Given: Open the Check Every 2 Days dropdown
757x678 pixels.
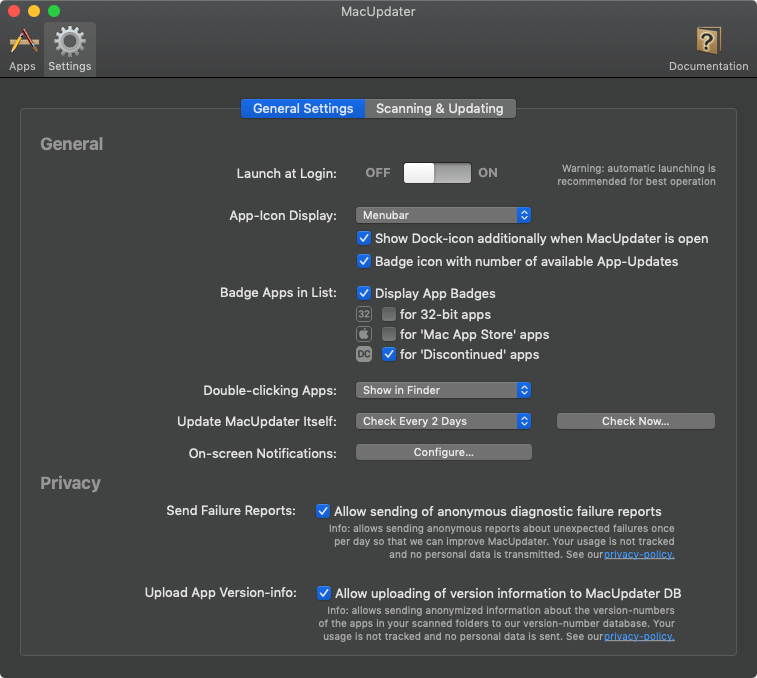Looking at the screenshot, I should coord(443,421).
